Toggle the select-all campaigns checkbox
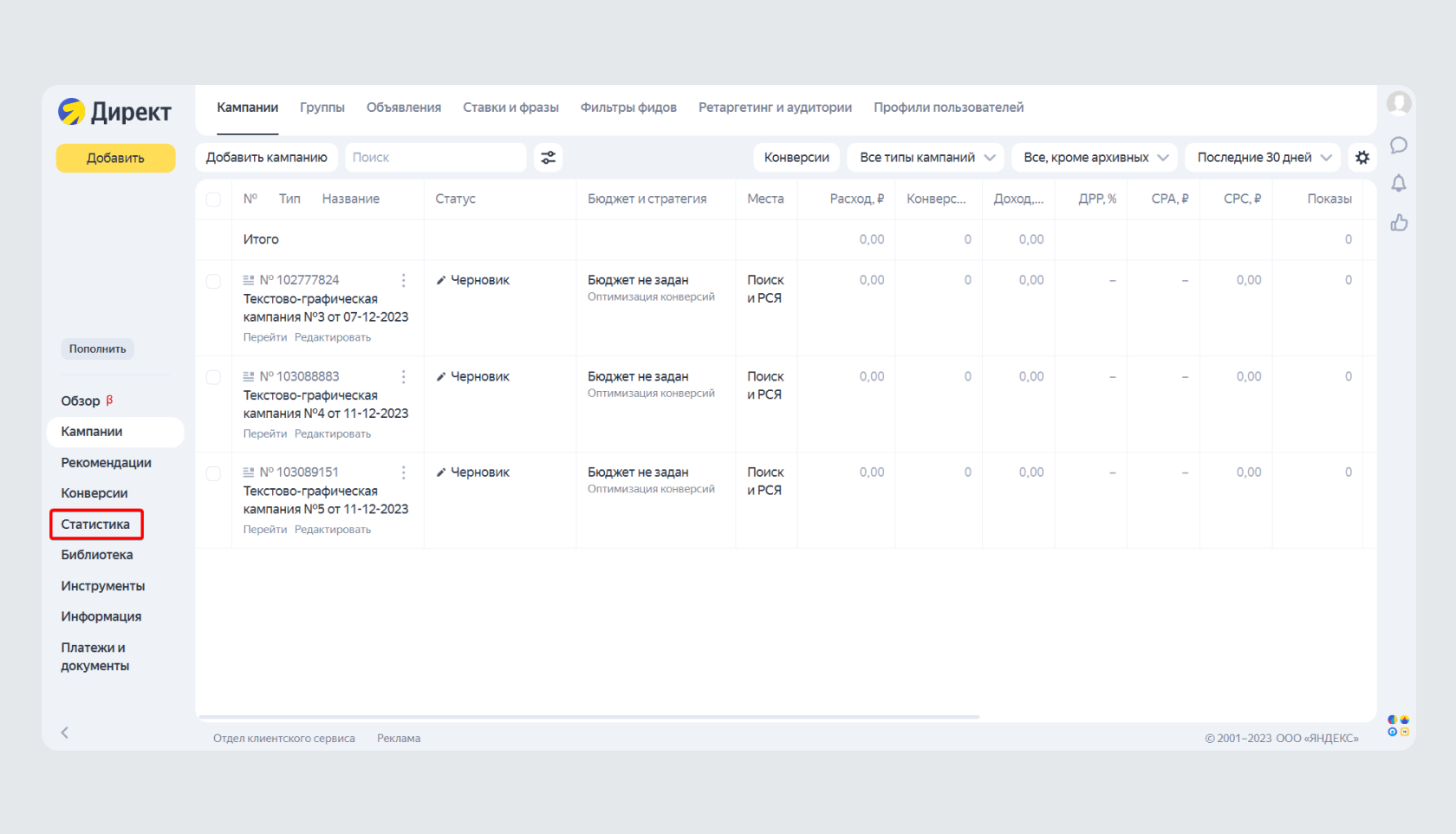The width and height of the screenshot is (1456, 834). pos(213,199)
